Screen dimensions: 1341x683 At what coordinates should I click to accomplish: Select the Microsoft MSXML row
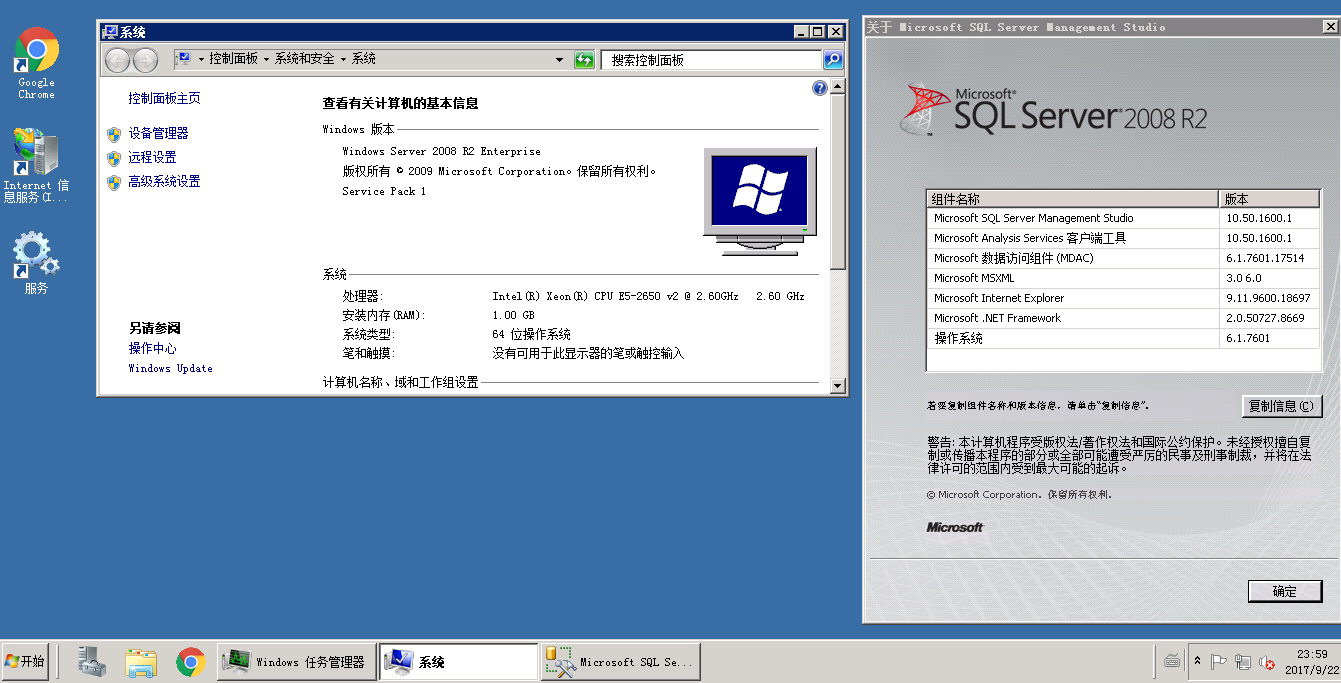tap(1123, 278)
